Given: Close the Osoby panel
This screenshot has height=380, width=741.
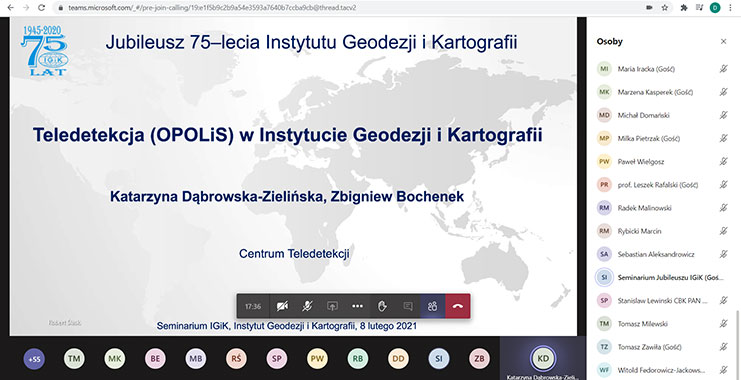Looking at the screenshot, I should pyautogui.click(x=723, y=42).
